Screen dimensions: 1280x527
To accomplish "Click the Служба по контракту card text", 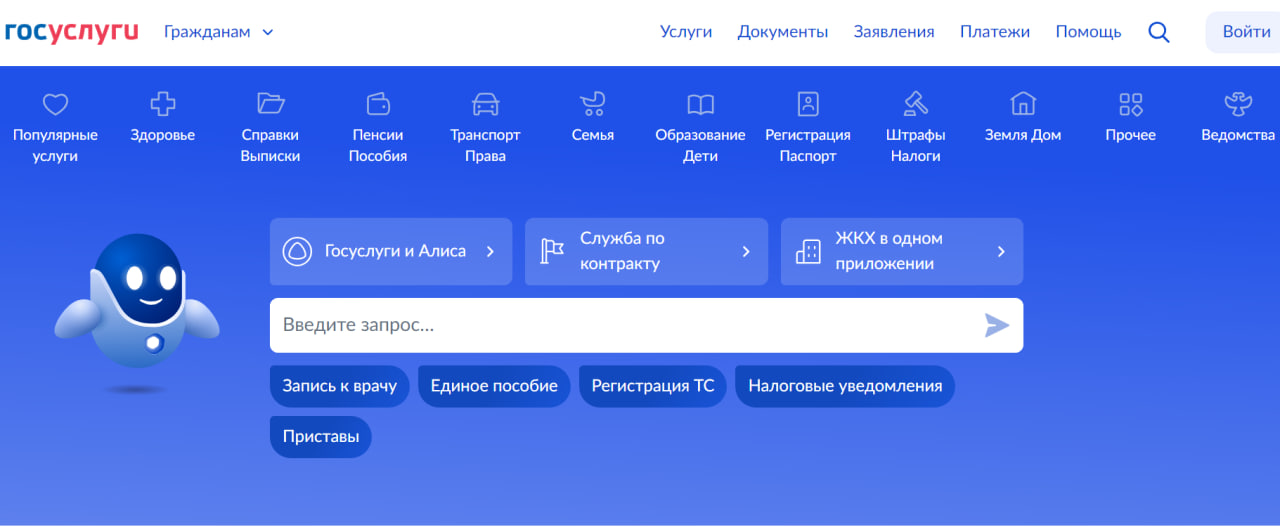I will 622,251.
